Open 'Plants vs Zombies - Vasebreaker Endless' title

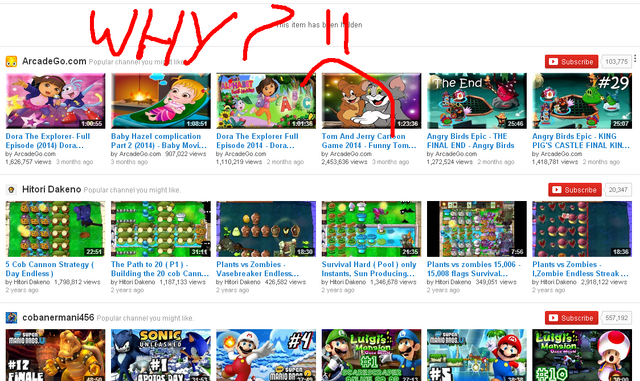[258, 269]
